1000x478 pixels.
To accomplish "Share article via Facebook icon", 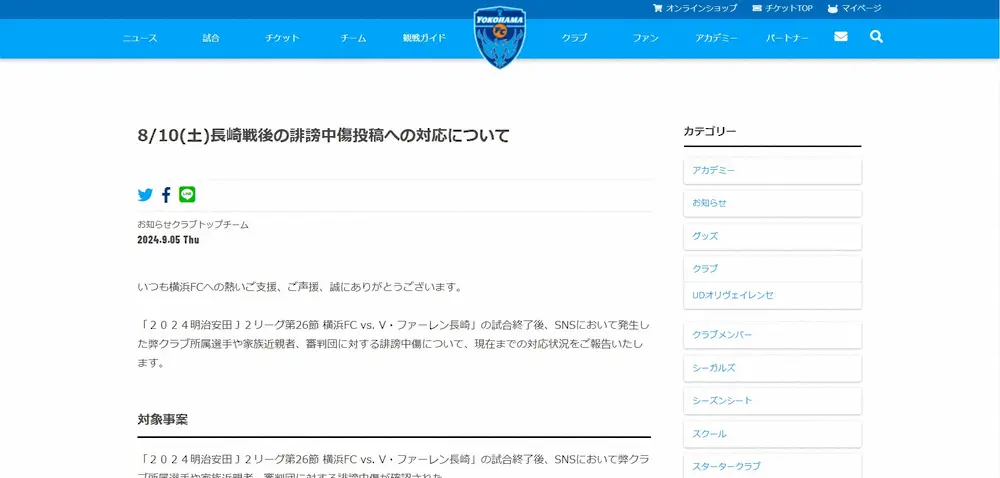I will click(166, 195).
